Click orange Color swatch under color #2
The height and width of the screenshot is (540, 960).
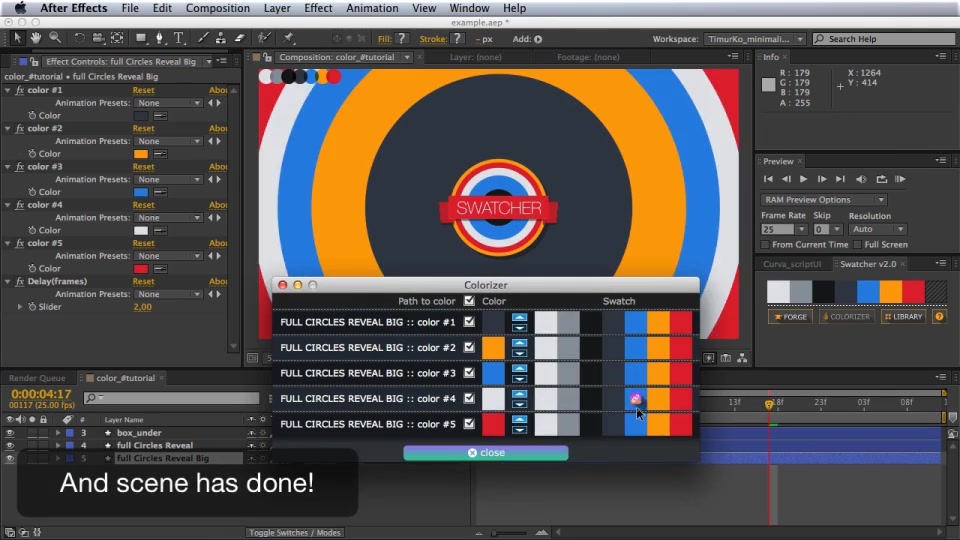point(141,154)
